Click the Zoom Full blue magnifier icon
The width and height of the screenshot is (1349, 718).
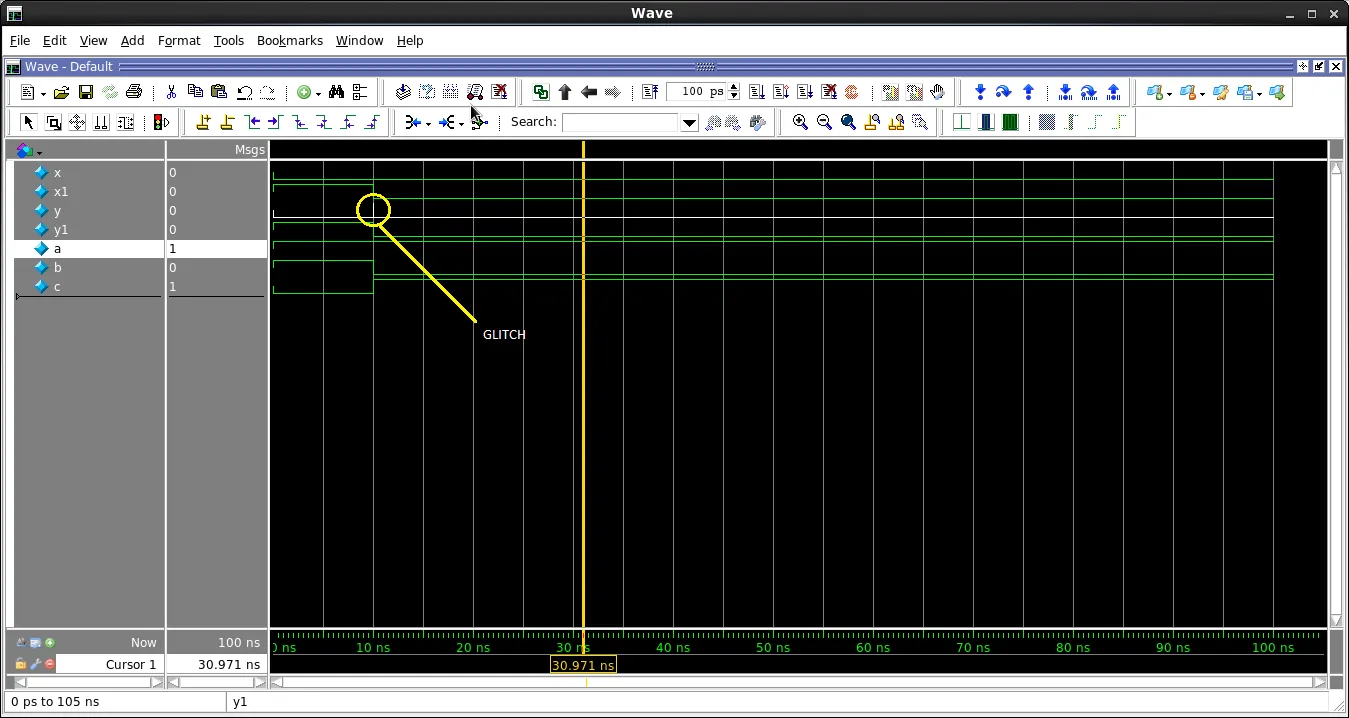coord(848,122)
